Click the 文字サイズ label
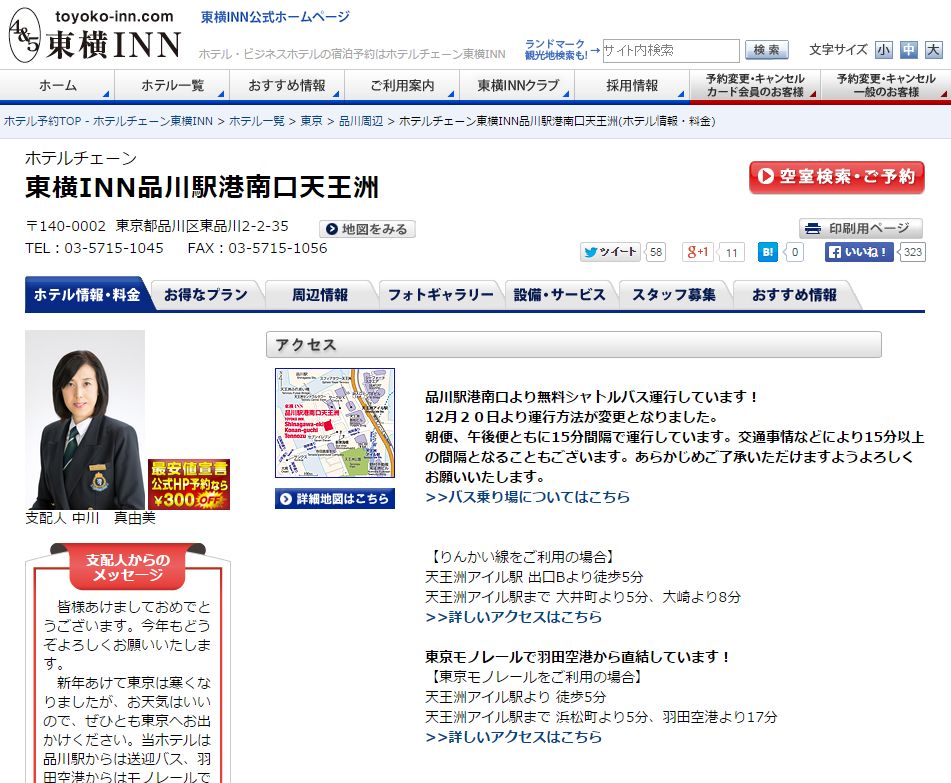951x783 pixels. [838, 50]
